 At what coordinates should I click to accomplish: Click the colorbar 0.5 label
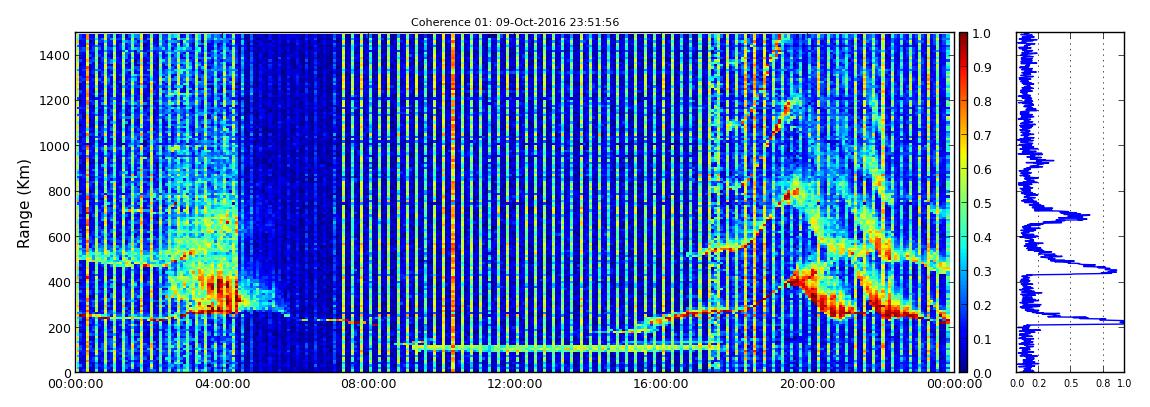point(982,203)
